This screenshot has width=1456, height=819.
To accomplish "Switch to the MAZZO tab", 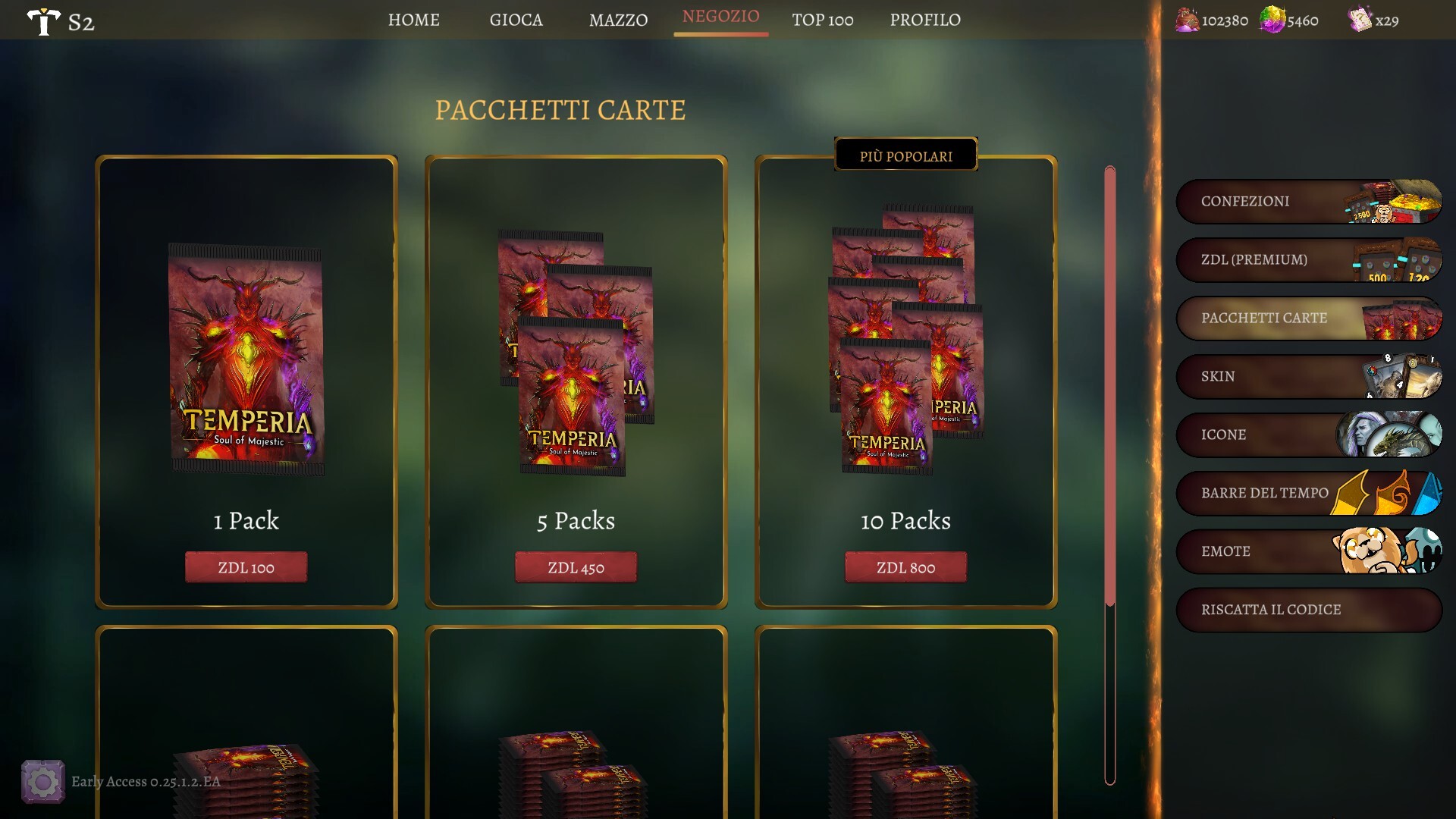I will (619, 20).
